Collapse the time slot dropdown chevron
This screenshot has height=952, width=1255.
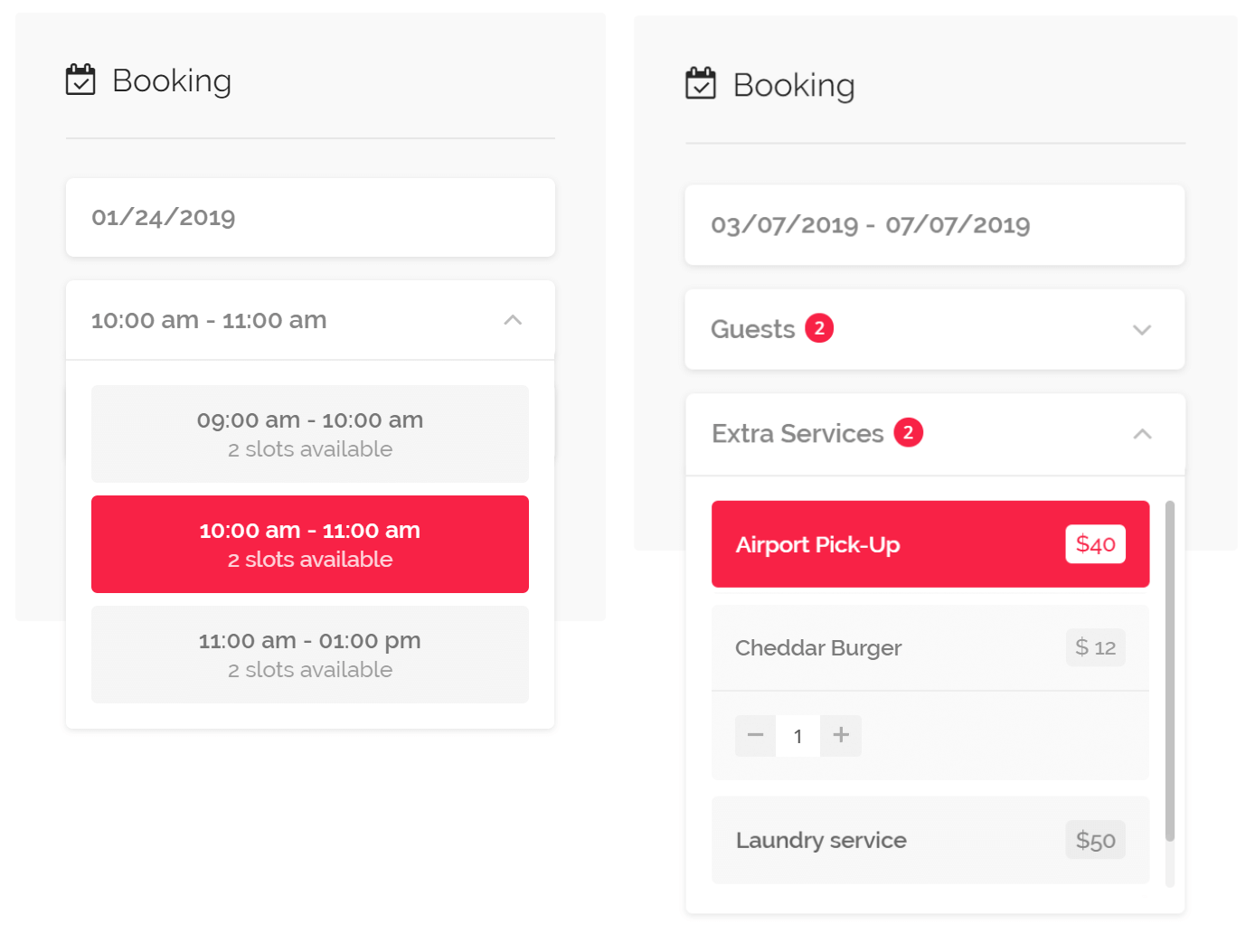[513, 320]
